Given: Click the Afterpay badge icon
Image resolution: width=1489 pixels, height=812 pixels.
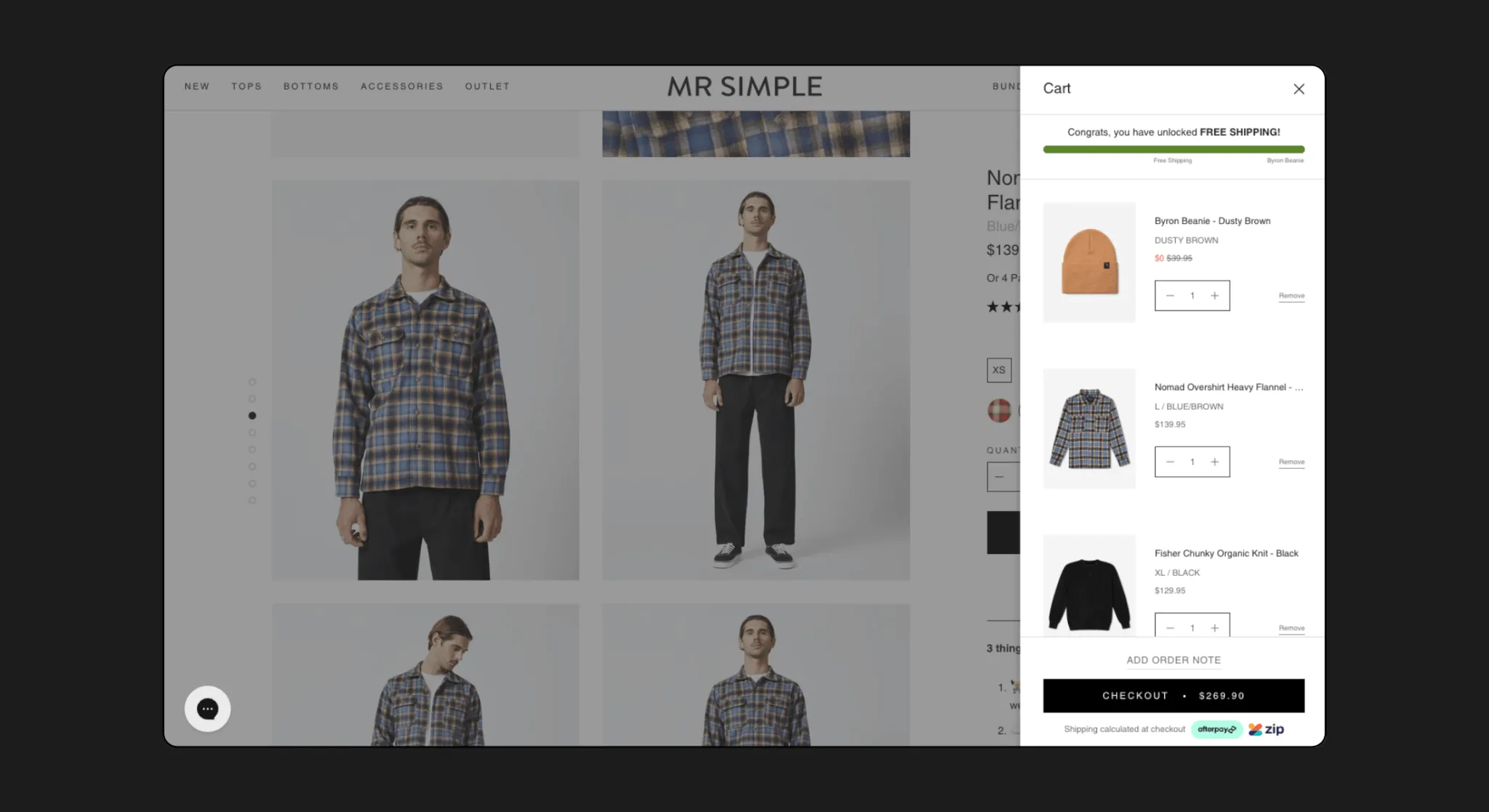Looking at the screenshot, I should (x=1216, y=729).
